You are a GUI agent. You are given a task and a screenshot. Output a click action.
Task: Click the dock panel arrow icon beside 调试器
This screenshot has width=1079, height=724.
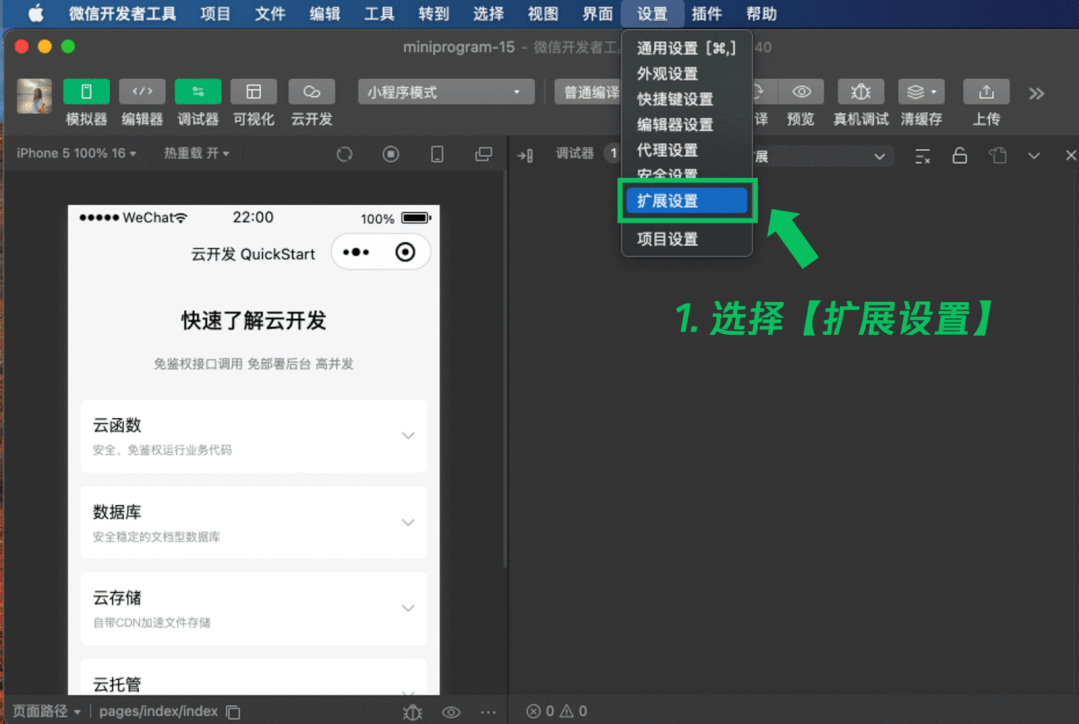tap(525, 156)
